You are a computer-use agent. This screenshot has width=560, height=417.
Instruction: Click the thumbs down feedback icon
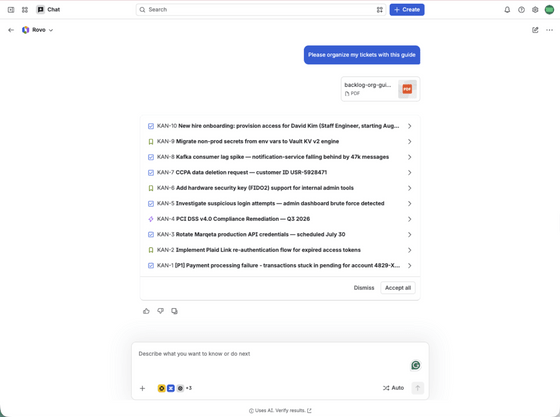coord(160,311)
